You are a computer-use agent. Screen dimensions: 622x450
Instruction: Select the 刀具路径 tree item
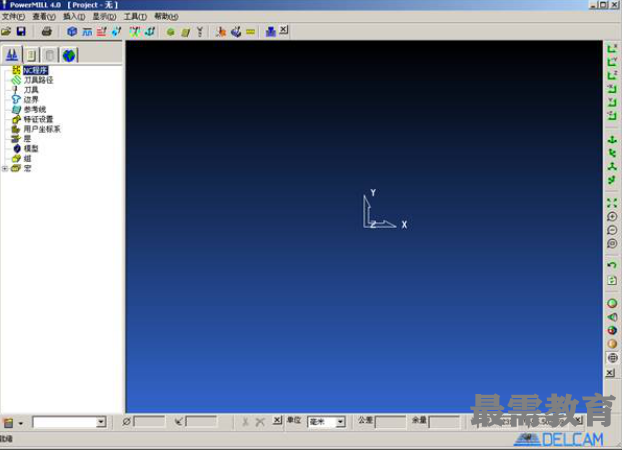pos(38,80)
